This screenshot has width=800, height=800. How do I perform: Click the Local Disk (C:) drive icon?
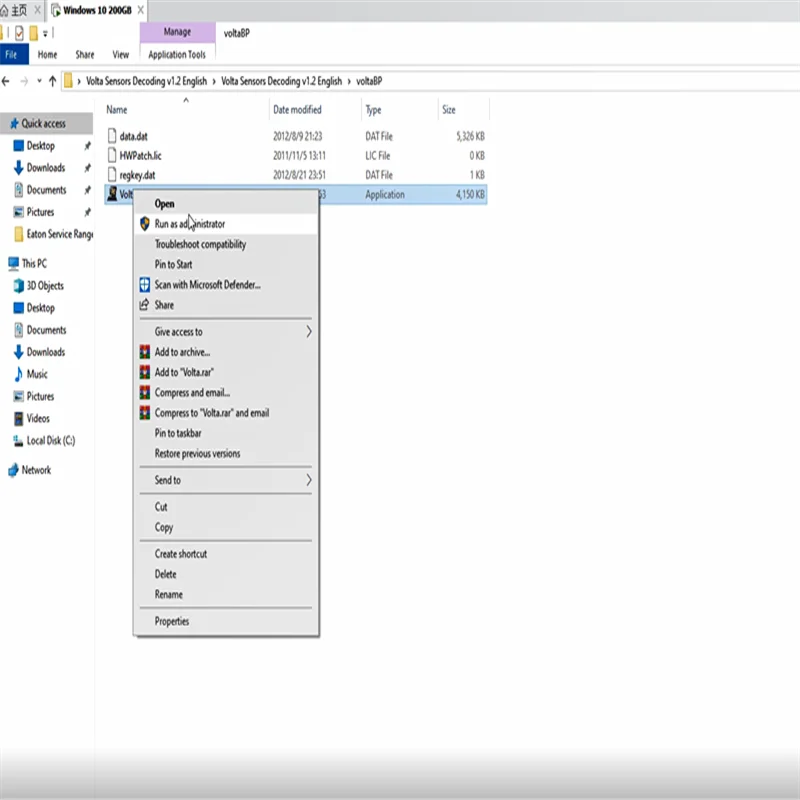[x=17, y=441]
